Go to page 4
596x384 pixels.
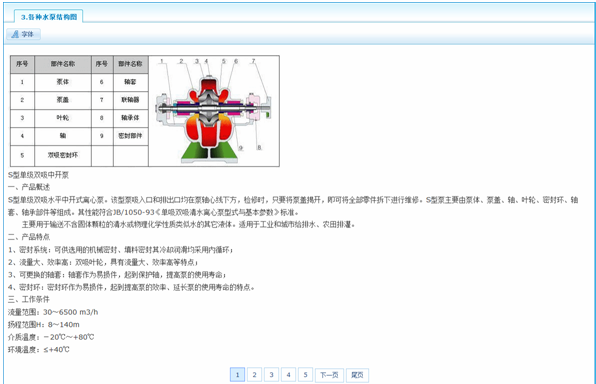coord(288,375)
